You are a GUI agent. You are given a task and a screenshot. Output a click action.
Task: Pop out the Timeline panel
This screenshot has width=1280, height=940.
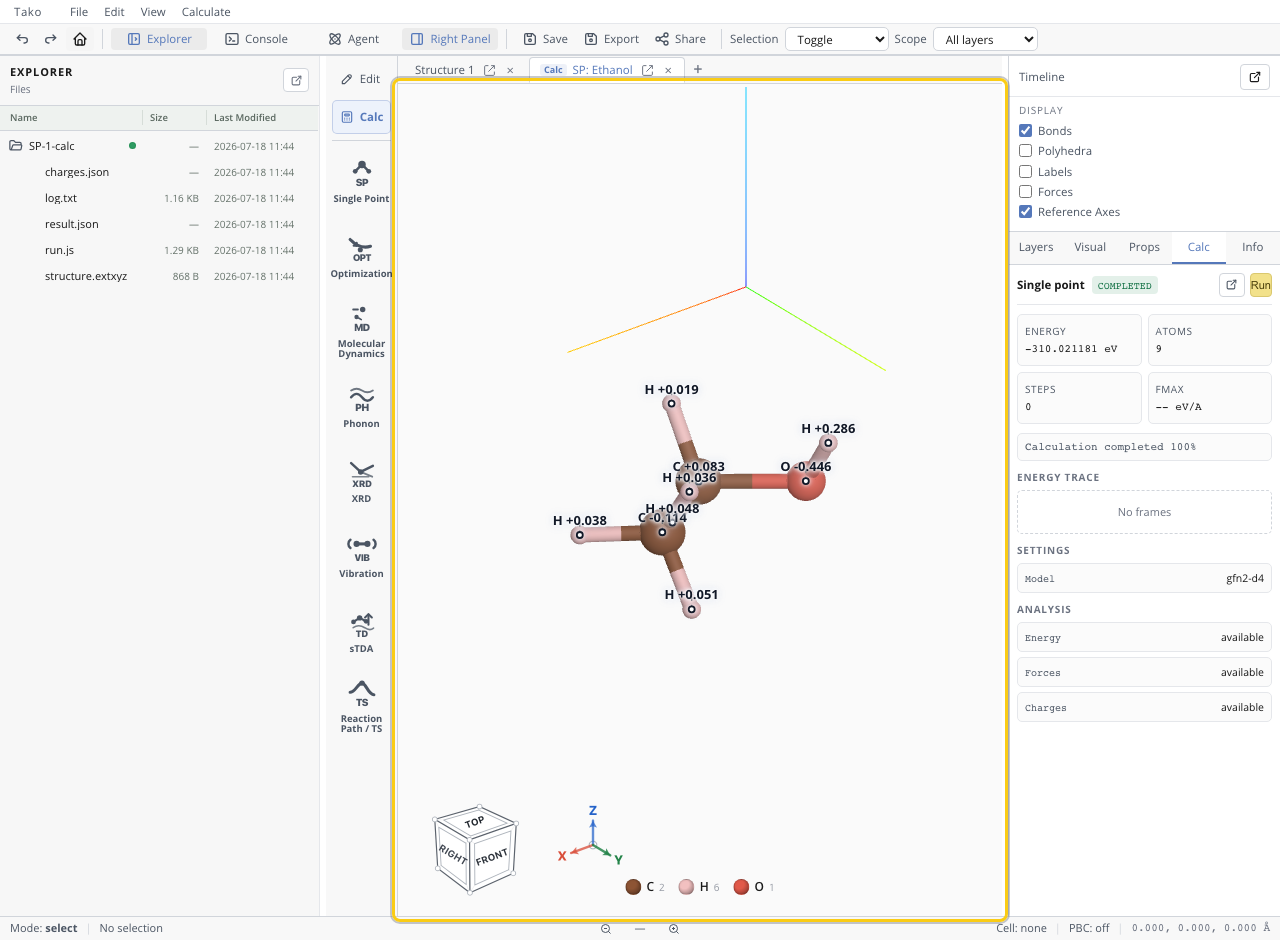[1255, 77]
